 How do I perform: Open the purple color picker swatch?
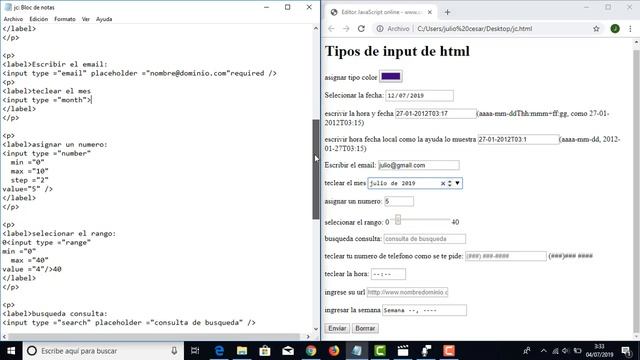point(391,76)
